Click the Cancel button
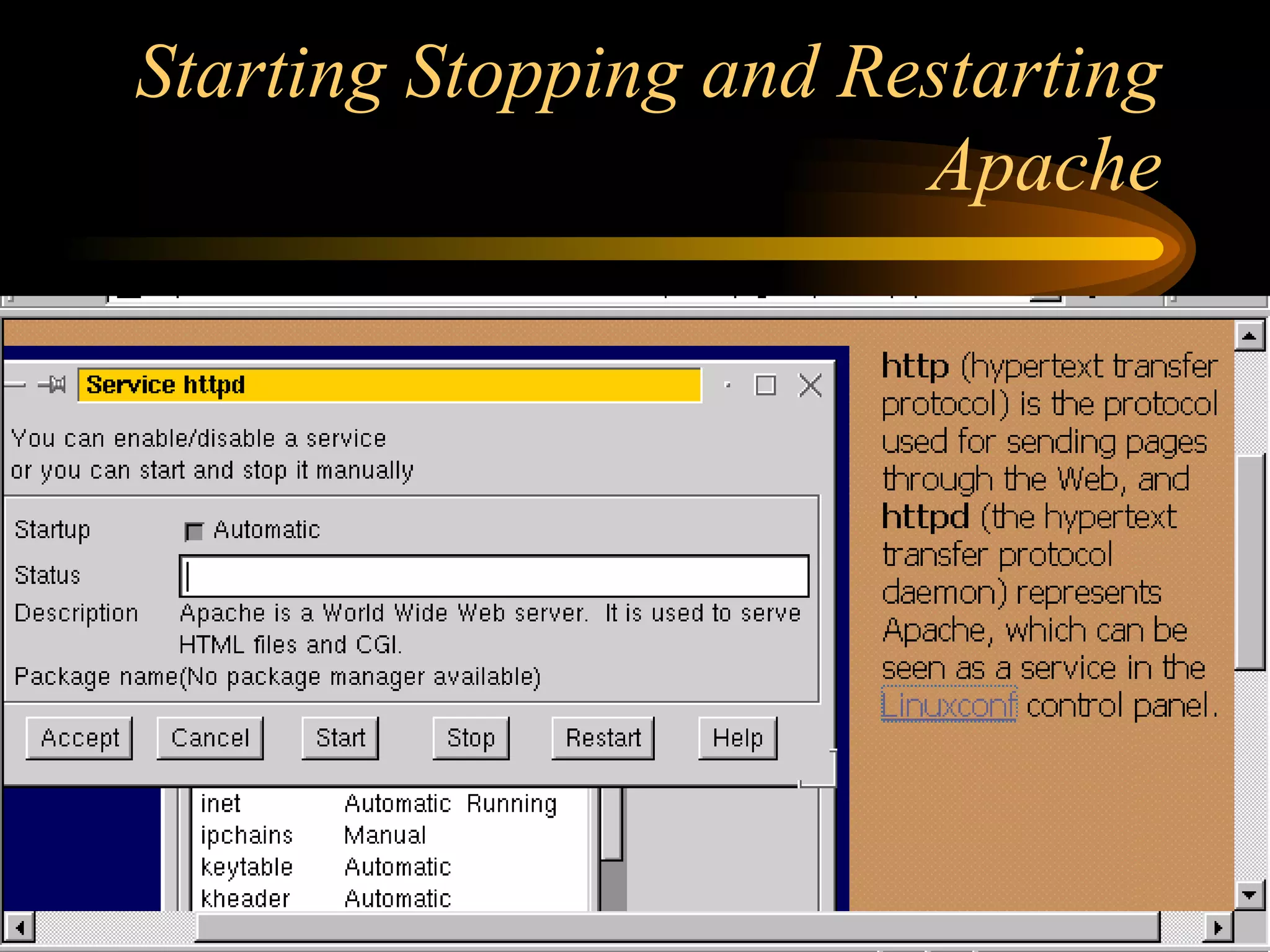1270x952 pixels. pyautogui.click(x=210, y=738)
